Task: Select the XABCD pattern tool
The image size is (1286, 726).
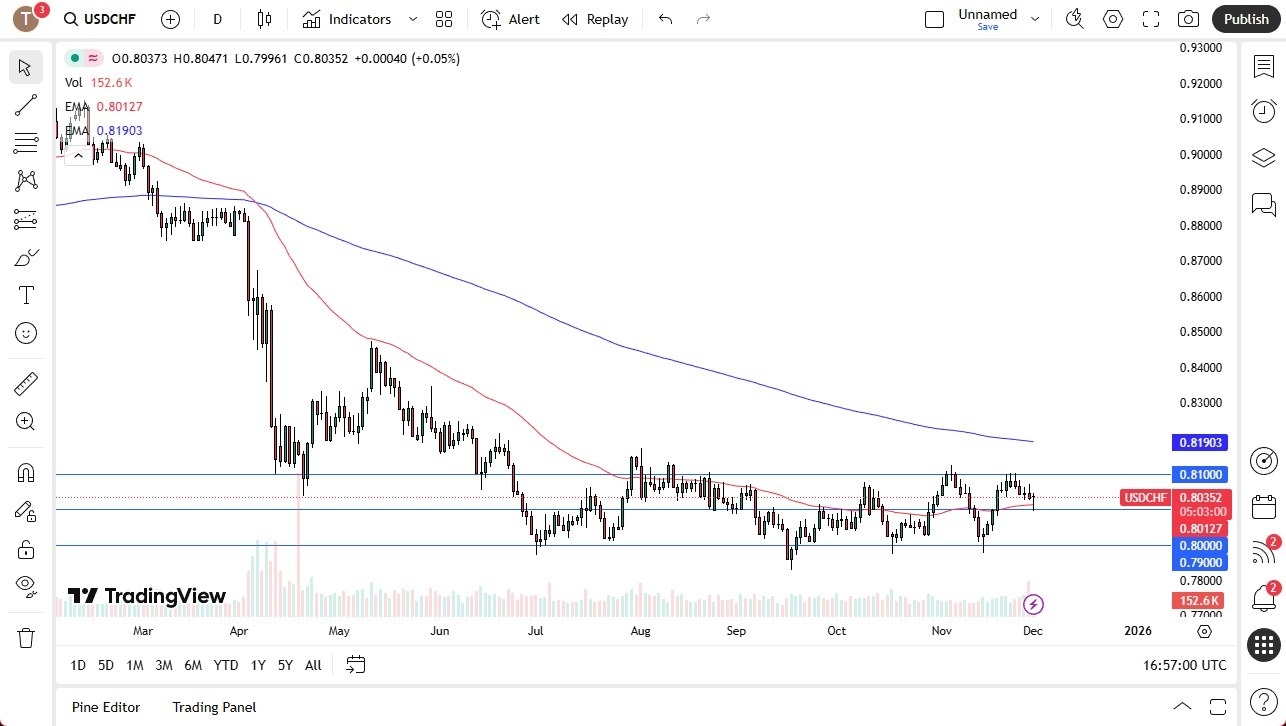Action: point(26,179)
